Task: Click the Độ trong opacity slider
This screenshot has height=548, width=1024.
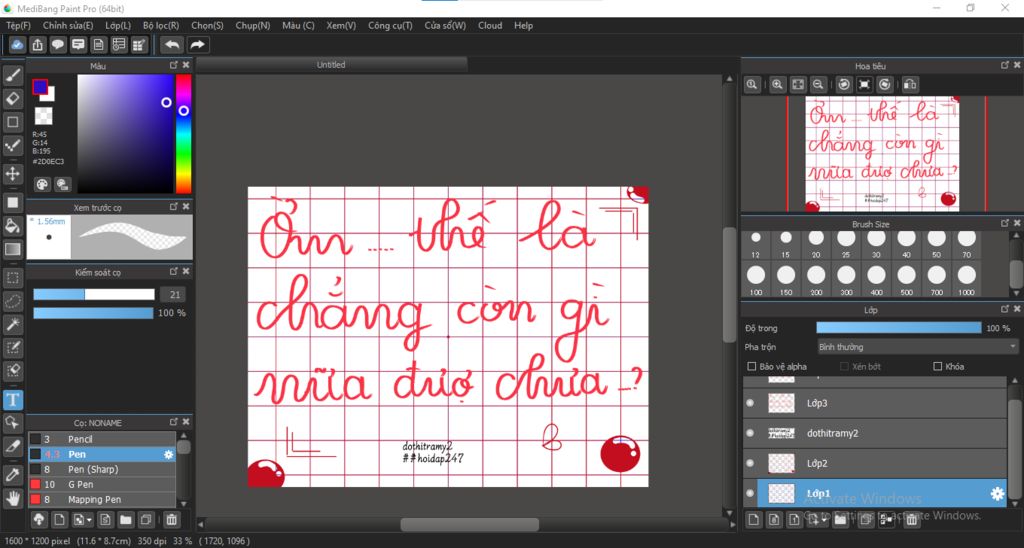Action: 899,328
